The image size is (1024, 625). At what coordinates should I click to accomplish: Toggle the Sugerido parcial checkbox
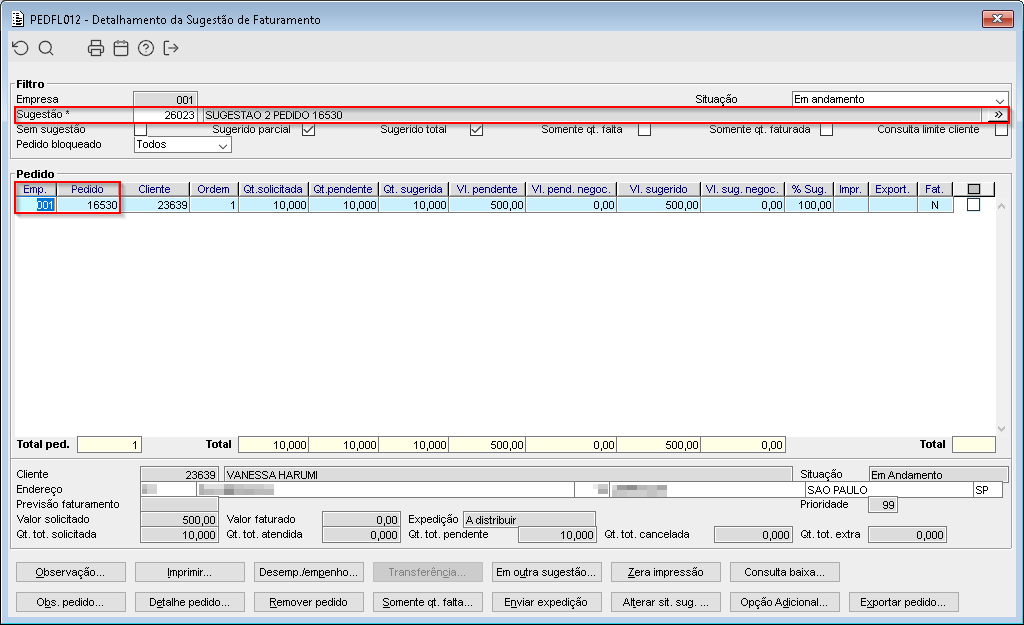click(x=309, y=130)
